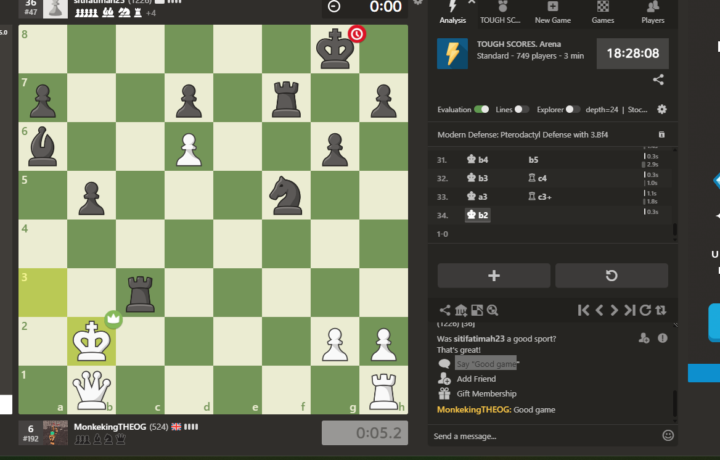Screen dimensions: 720x460
Task: Click icon right of Modern Defense opening name
Action: (x=662, y=135)
